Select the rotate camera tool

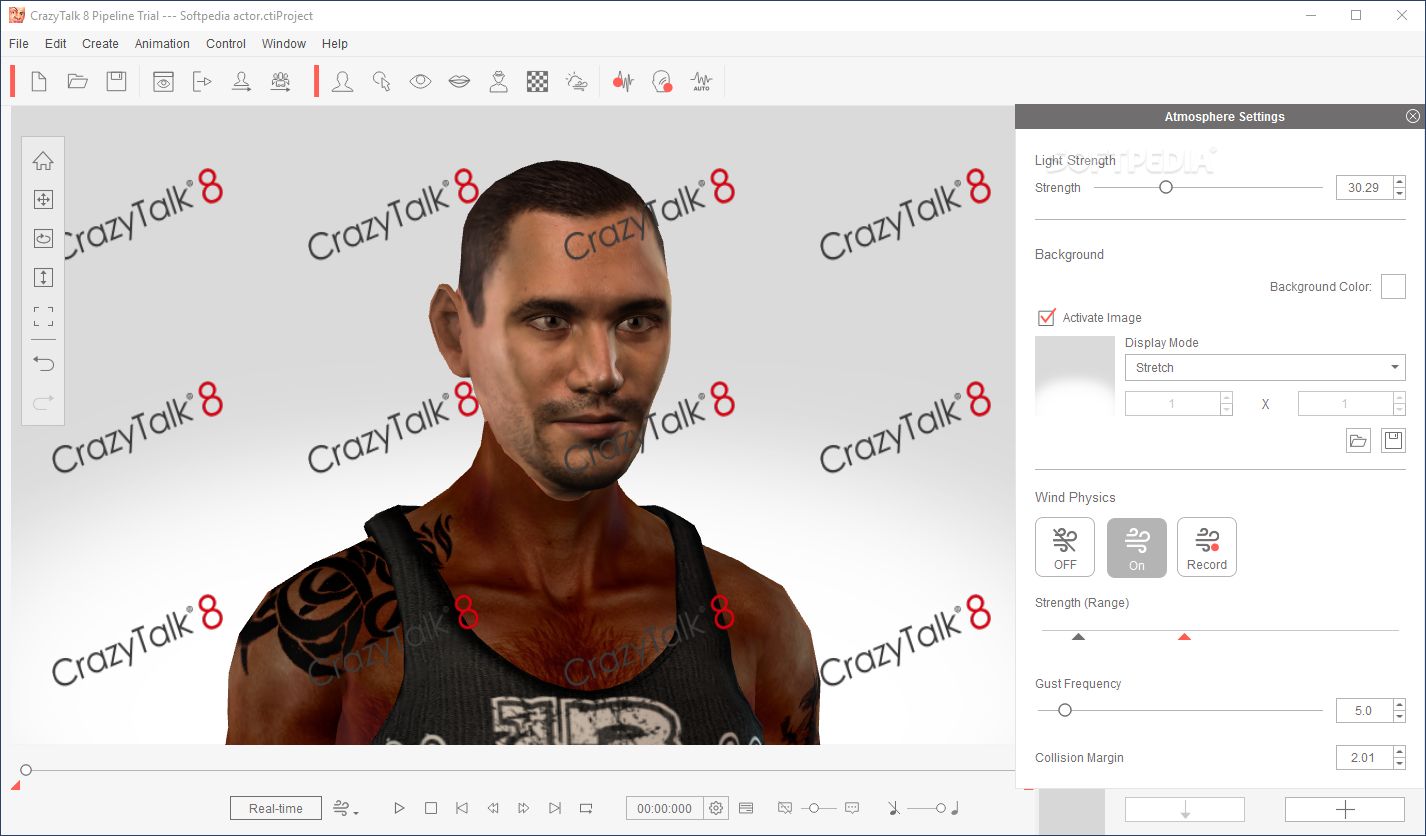click(43, 239)
